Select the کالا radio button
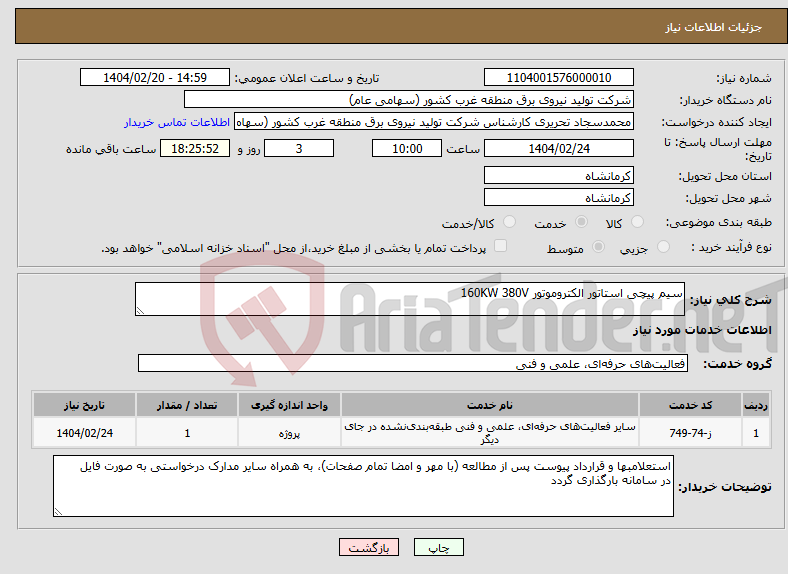788x574 pixels. [637, 222]
